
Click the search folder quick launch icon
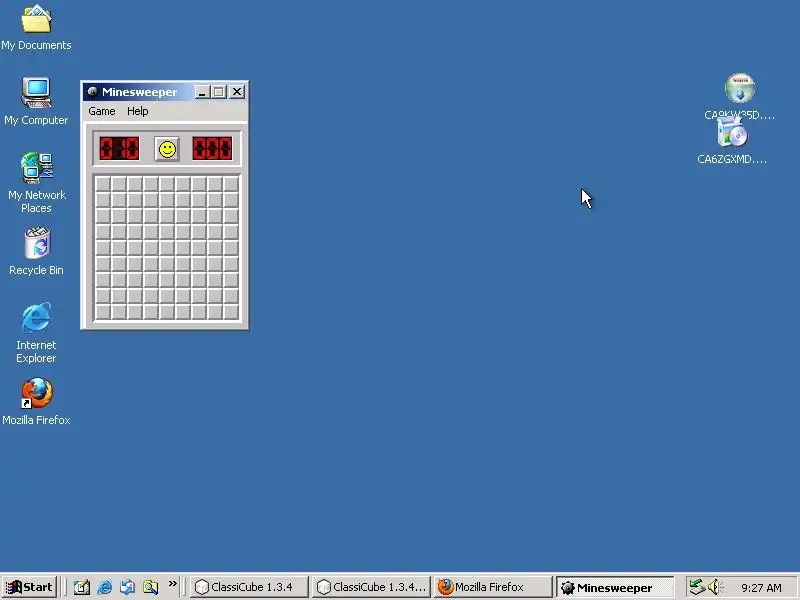point(151,587)
